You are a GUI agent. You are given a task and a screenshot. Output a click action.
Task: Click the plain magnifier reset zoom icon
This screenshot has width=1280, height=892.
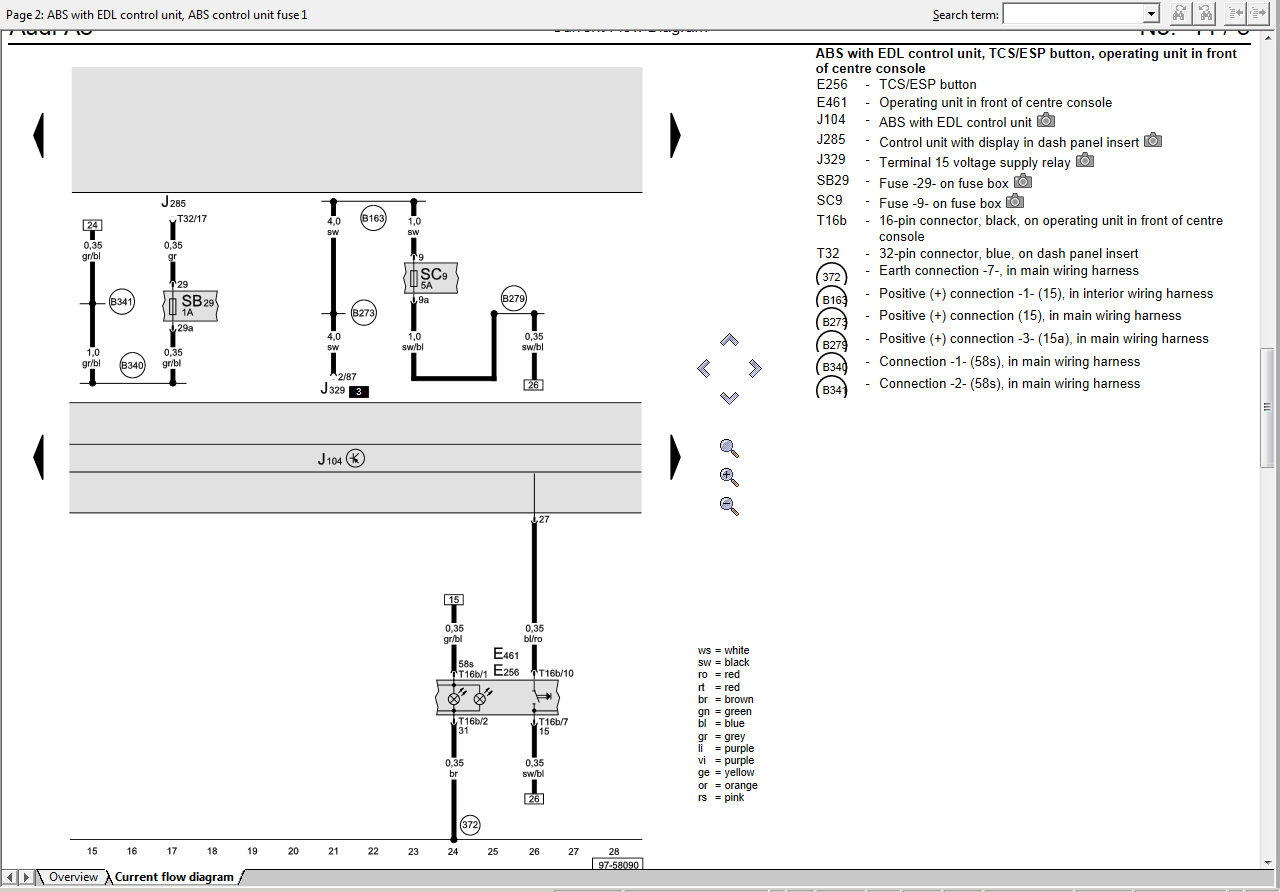click(729, 448)
